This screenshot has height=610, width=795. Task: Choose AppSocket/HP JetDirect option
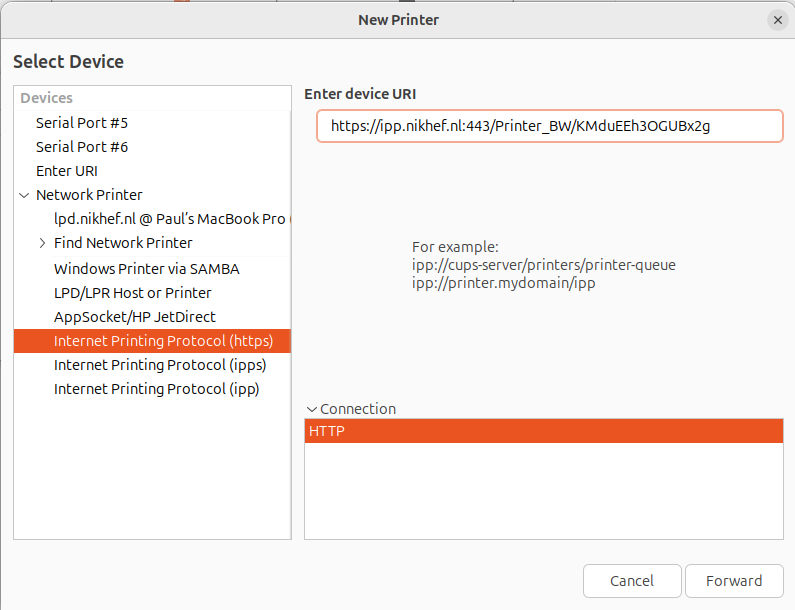(x=135, y=317)
